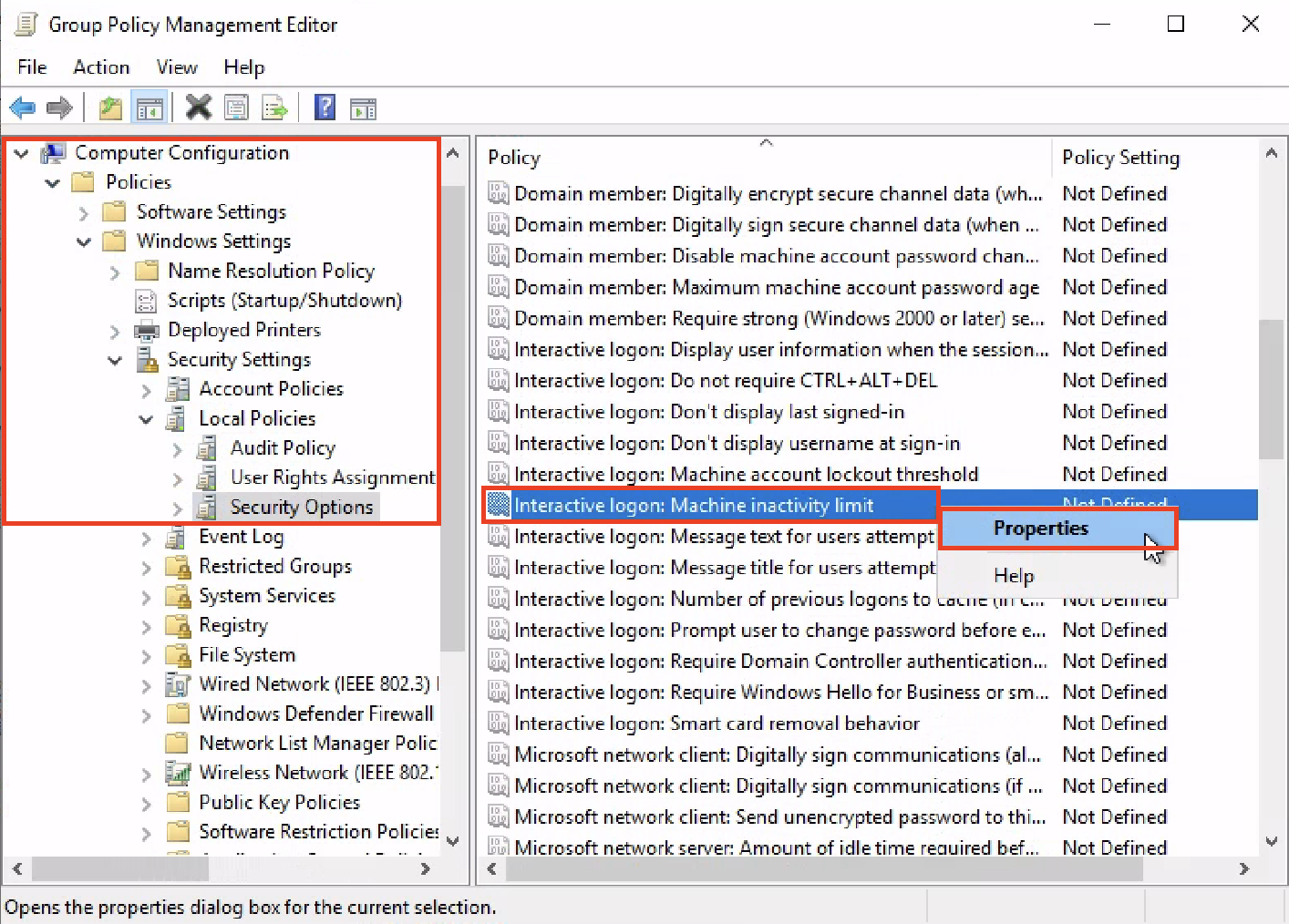
Task: Click policy list horizontal scrollbar thumb
Action: [x=824, y=869]
